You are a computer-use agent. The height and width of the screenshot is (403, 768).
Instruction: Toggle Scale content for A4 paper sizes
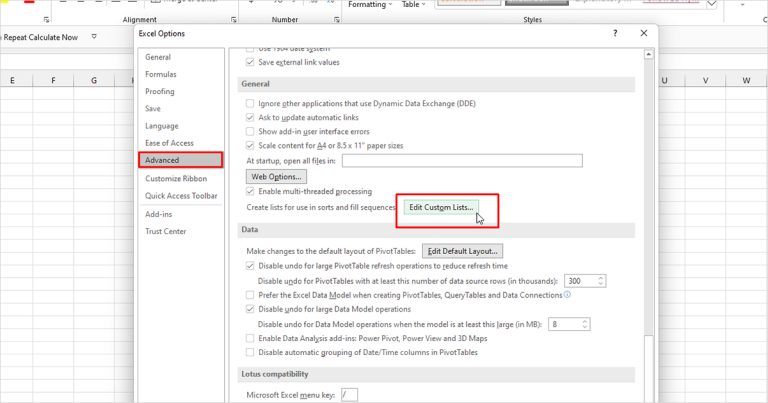click(x=250, y=145)
